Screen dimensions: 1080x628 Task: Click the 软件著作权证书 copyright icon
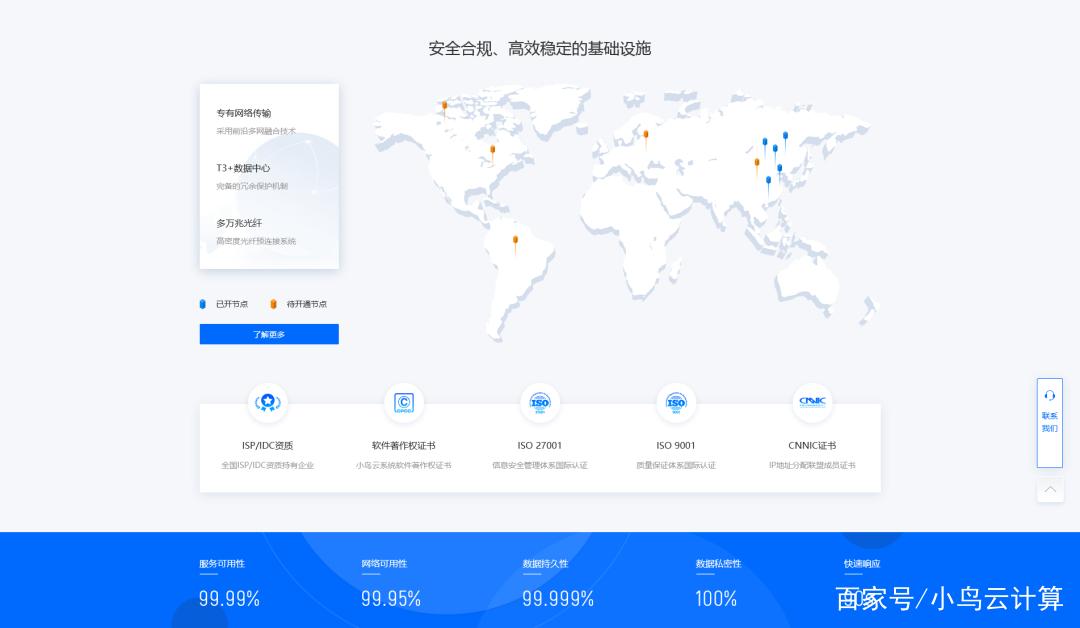(404, 402)
